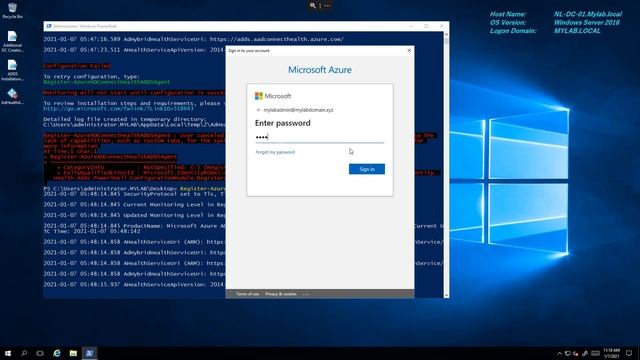Show hidden system tray icons chevron

tap(559, 353)
